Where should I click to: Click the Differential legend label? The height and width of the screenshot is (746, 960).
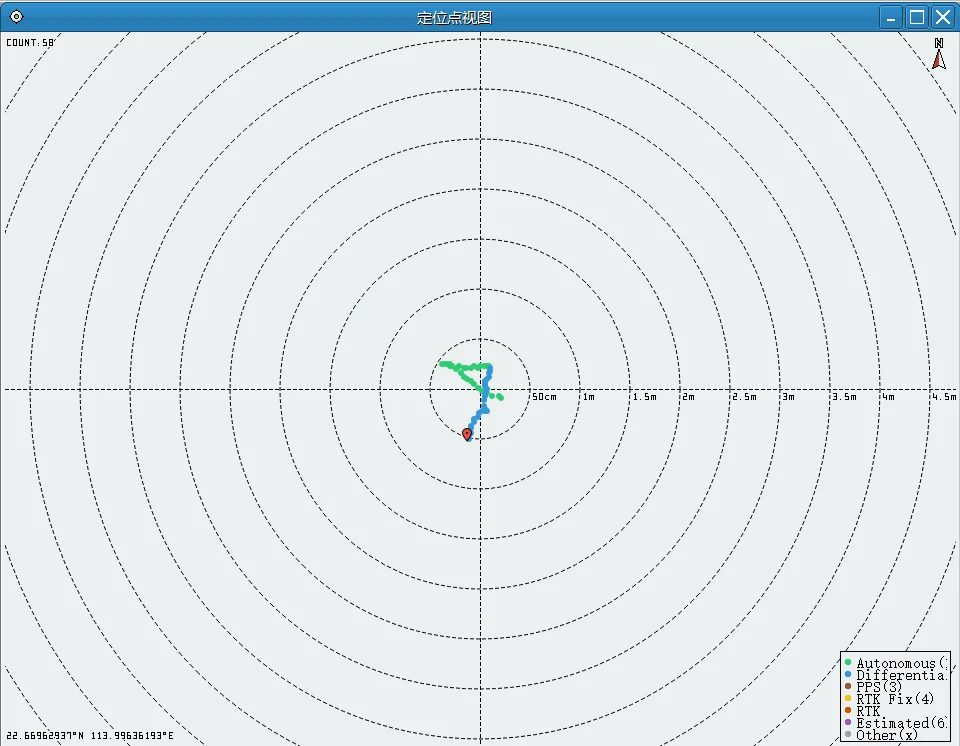pyautogui.click(x=901, y=676)
